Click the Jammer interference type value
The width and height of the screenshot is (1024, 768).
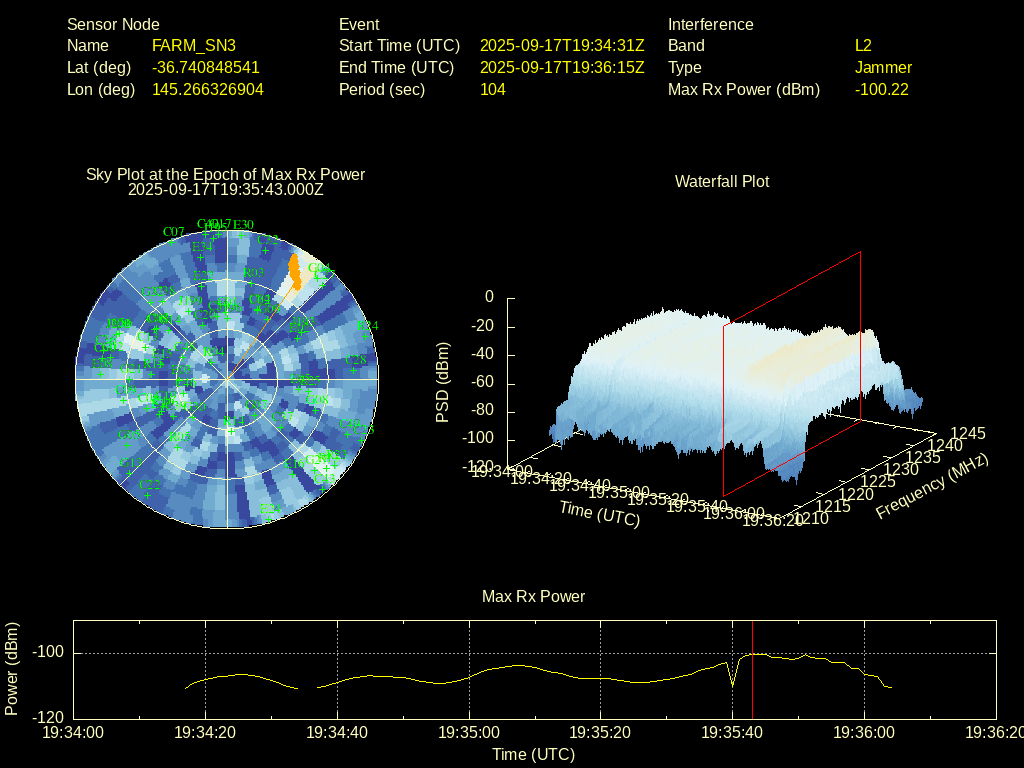click(883, 67)
